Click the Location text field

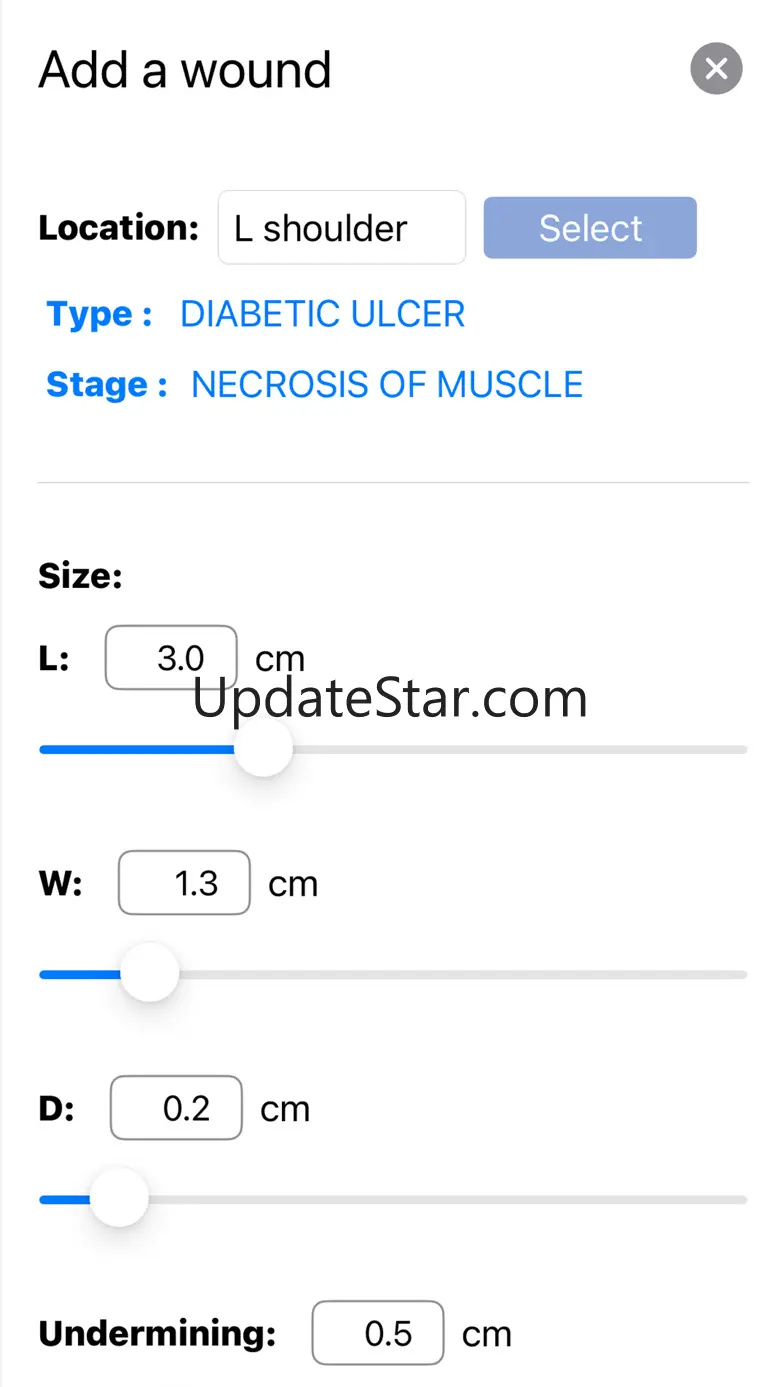pyautogui.click(x=341, y=228)
